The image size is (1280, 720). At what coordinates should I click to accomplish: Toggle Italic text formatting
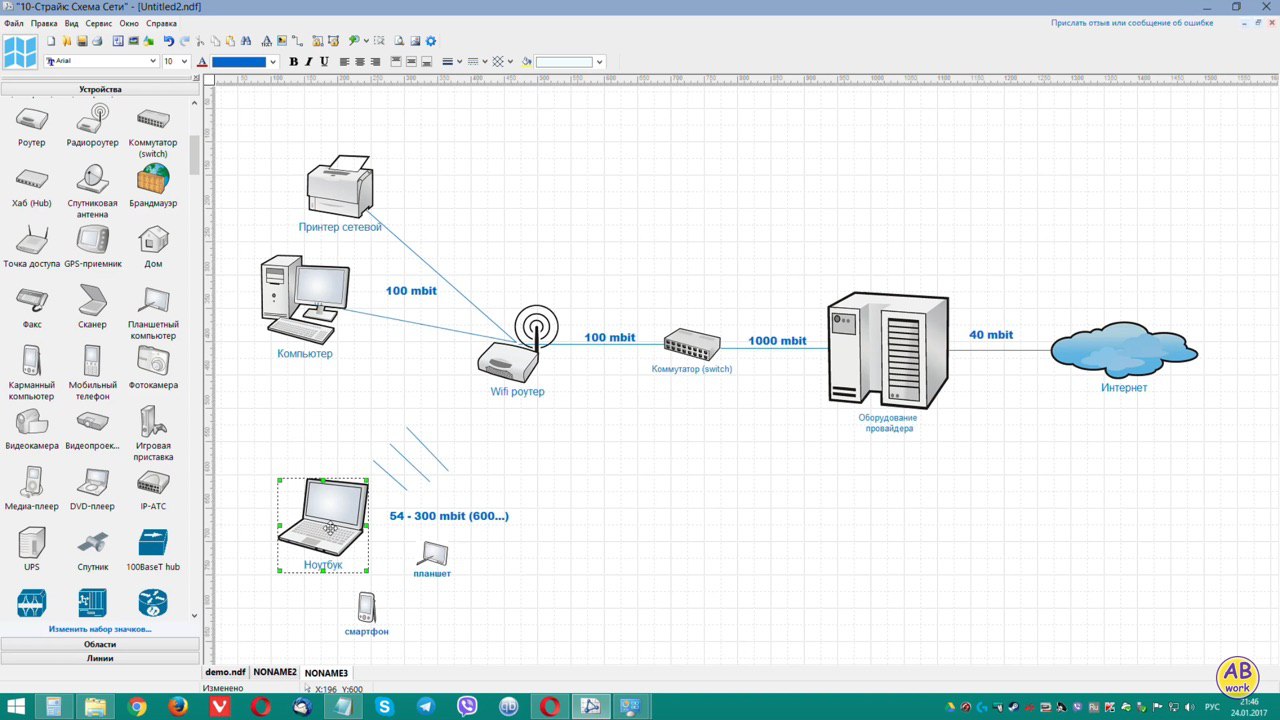(309, 62)
